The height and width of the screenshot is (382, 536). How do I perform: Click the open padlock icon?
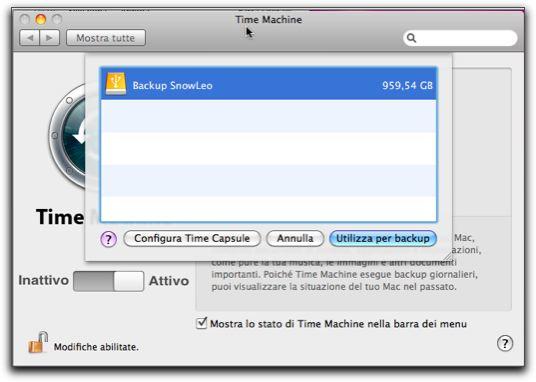[x=38, y=343]
